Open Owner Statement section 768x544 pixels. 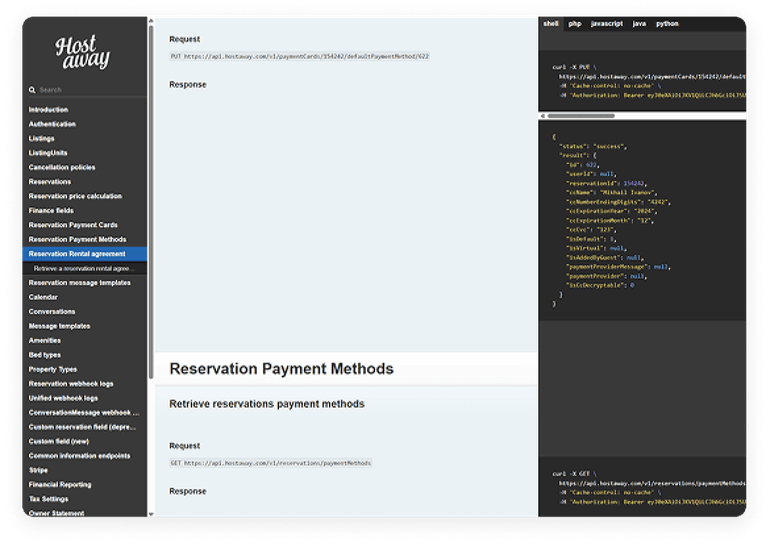point(56,513)
